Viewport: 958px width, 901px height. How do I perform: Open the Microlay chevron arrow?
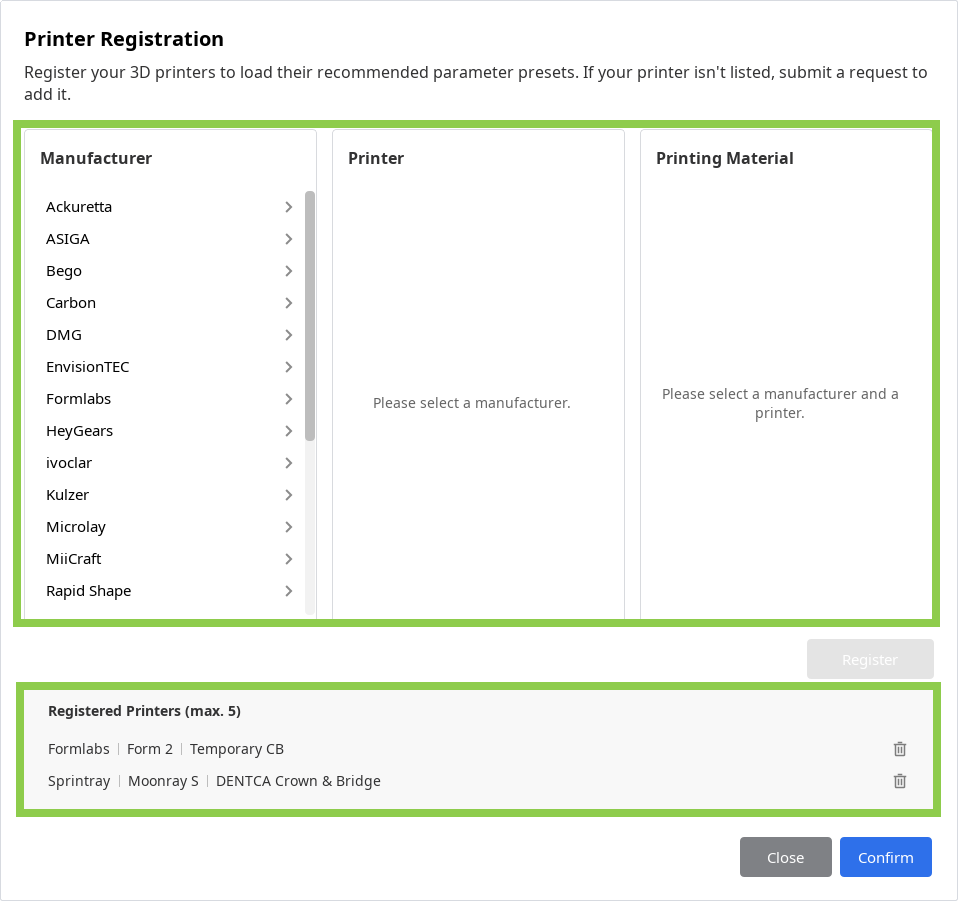288,527
